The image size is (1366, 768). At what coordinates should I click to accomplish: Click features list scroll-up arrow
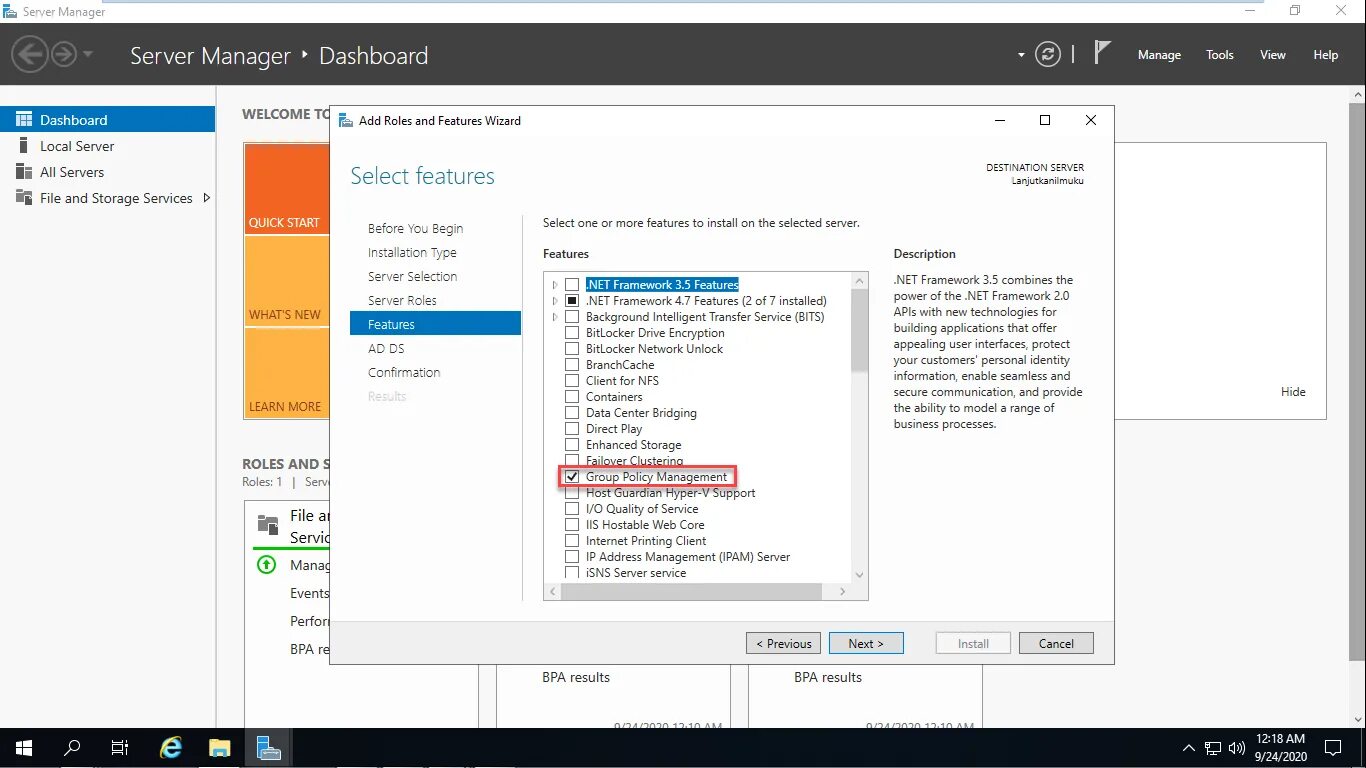[859, 280]
